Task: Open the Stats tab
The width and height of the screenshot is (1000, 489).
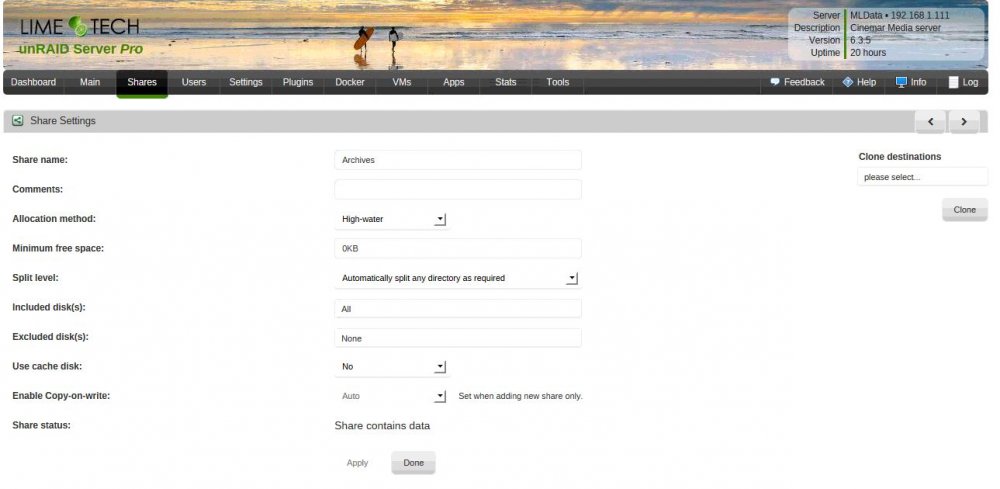Action: click(506, 82)
